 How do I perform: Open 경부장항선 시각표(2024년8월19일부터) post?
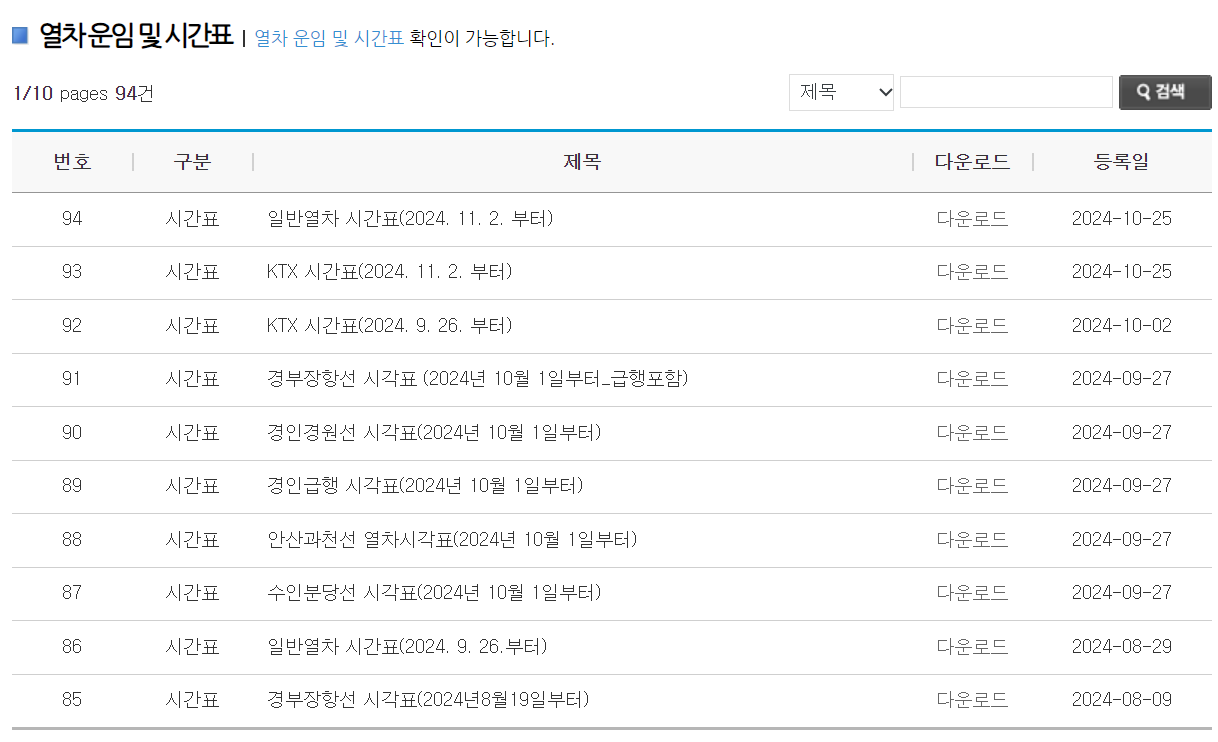[428, 700]
